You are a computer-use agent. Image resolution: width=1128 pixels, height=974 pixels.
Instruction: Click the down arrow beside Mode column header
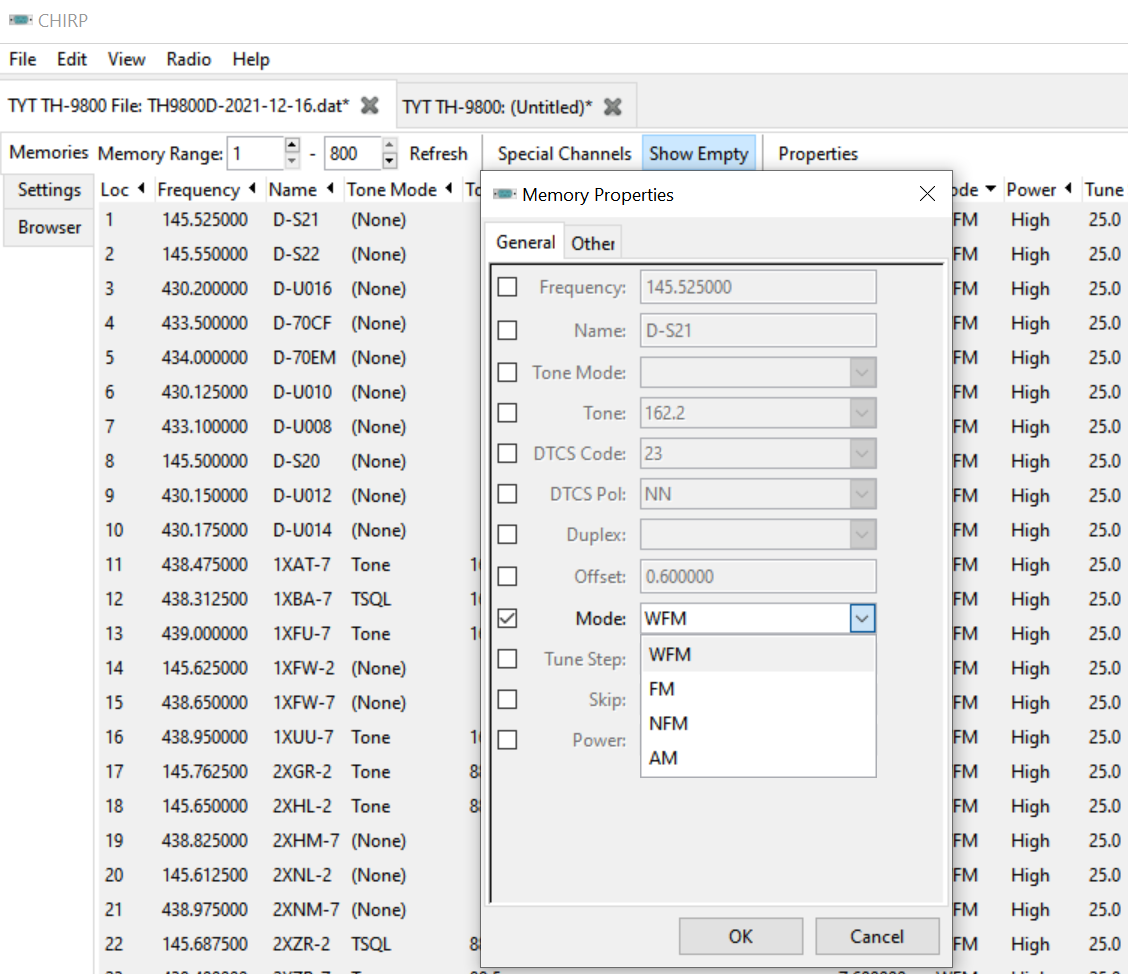[x=991, y=189]
